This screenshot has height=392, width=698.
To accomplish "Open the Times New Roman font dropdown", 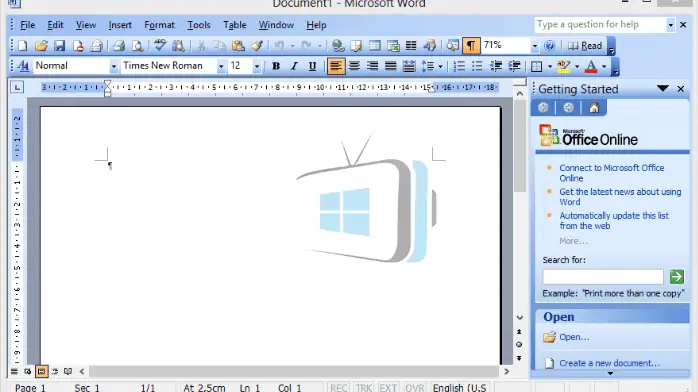I will click(x=221, y=66).
